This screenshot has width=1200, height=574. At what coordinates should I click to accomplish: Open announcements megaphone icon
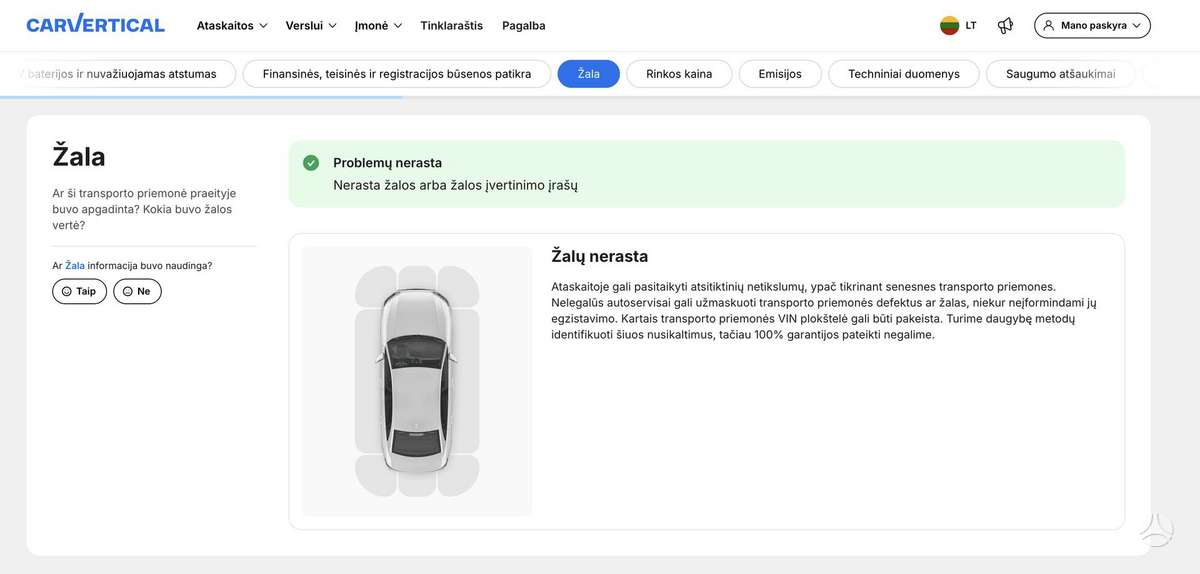[x=1005, y=26]
